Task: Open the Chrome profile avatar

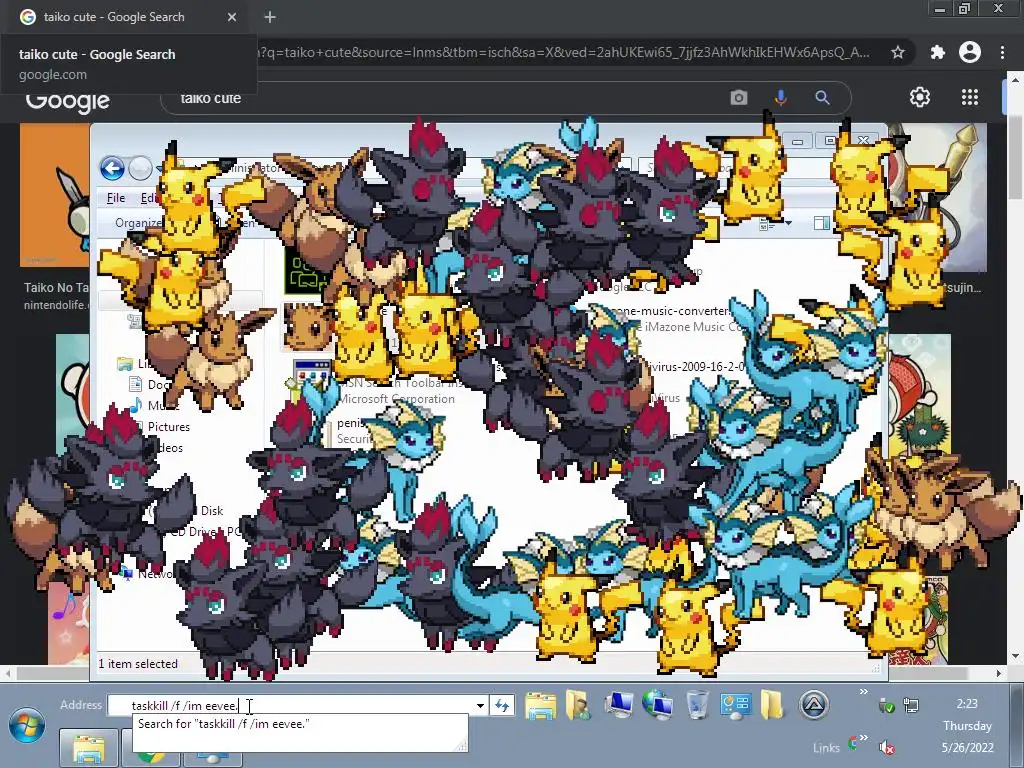Action: [x=970, y=52]
